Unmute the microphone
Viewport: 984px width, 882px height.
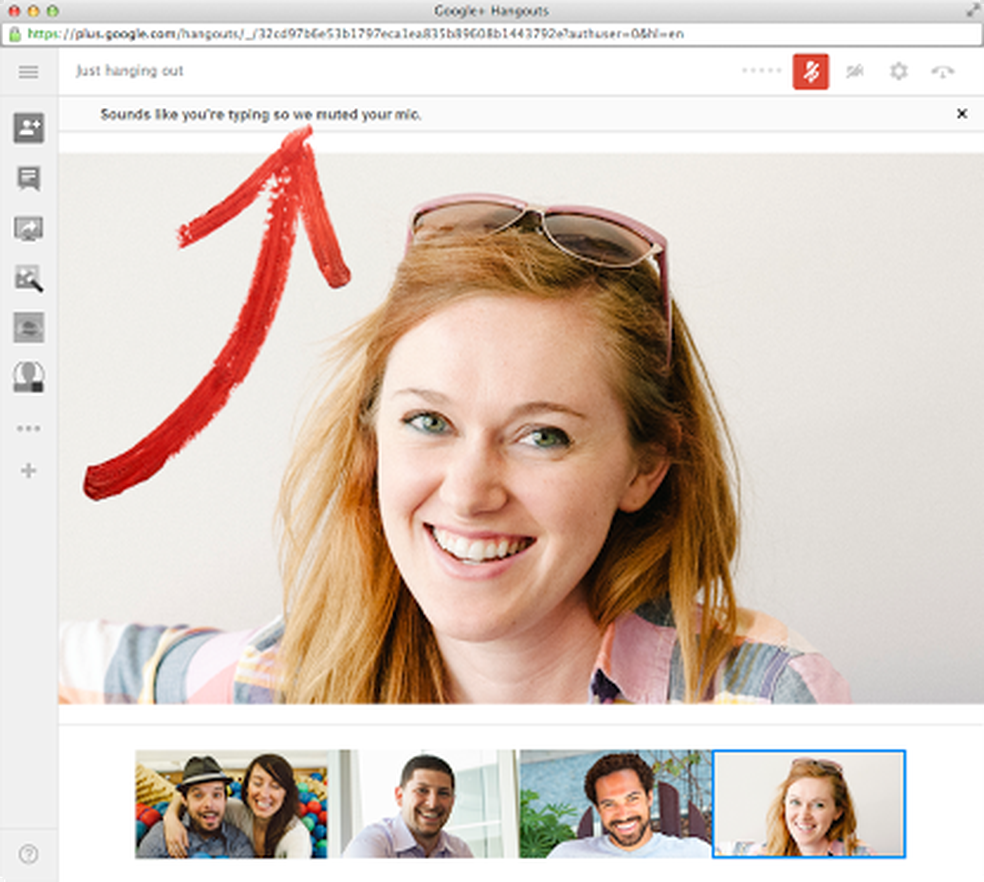point(811,72)
